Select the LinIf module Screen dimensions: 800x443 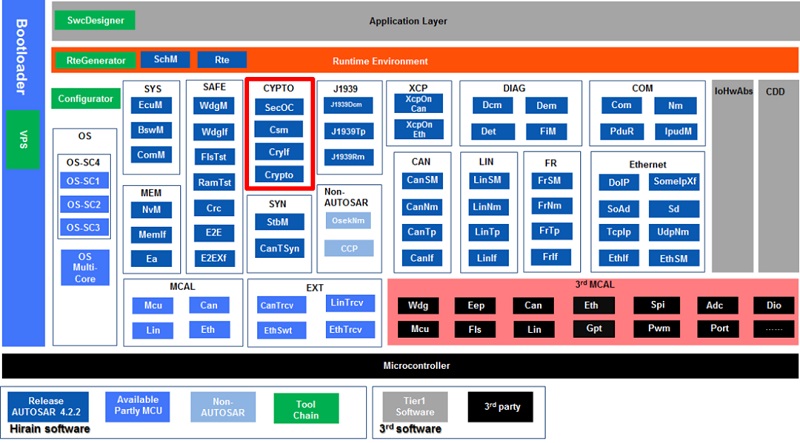(488, 258)
